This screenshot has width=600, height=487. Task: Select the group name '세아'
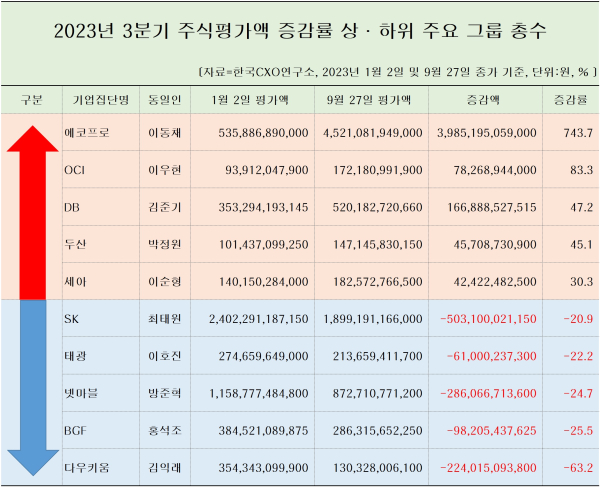click(x=75, y=282)
